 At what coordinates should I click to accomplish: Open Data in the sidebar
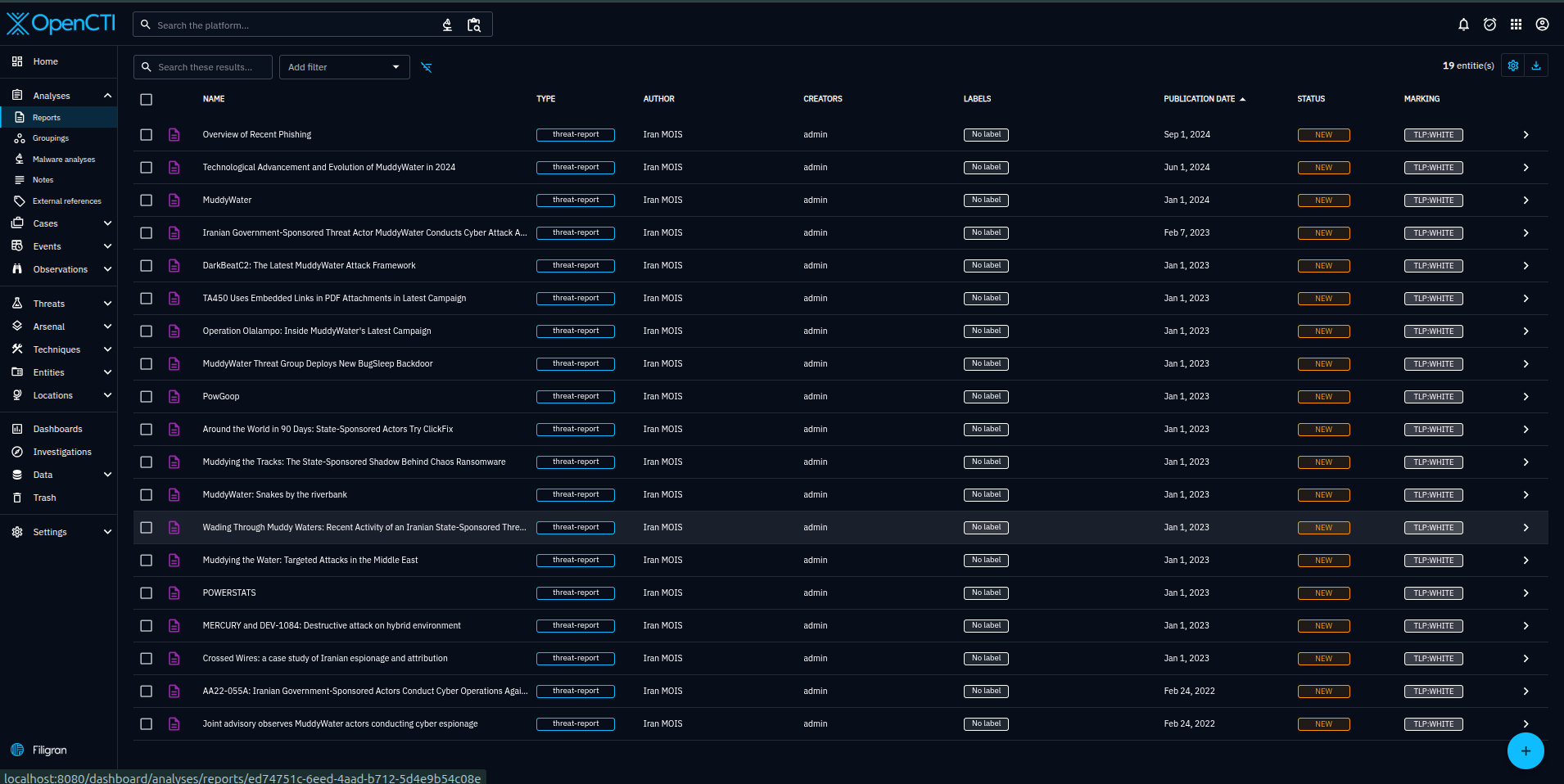[58, 475]
